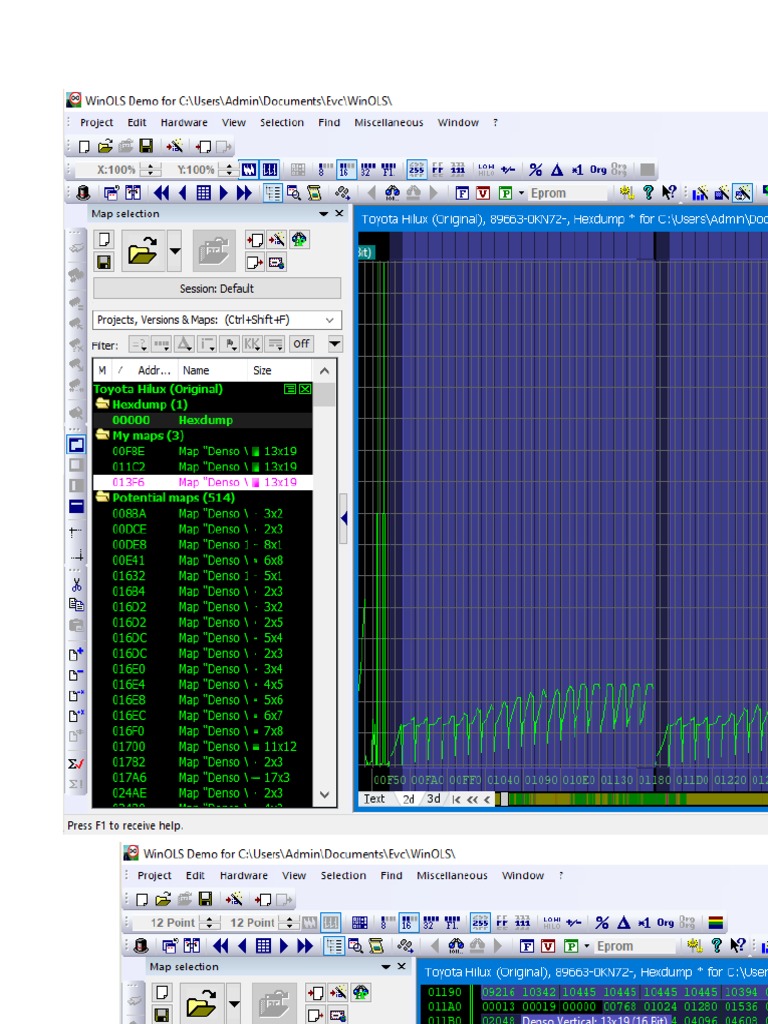
Task: Click the hexdump overview position bar, upper window
Action: [633, 799]
